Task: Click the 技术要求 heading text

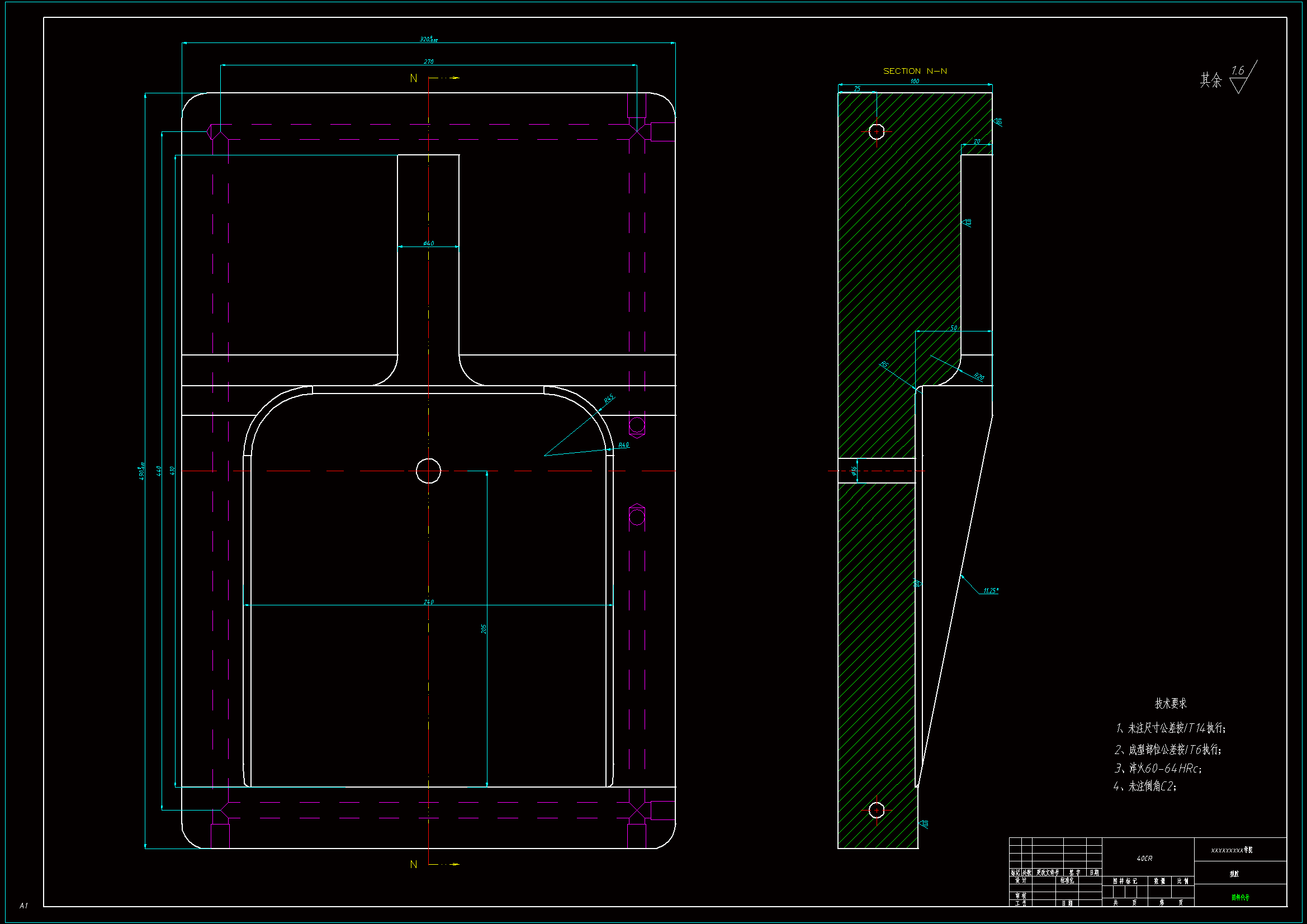Action: coord(1171,703)
